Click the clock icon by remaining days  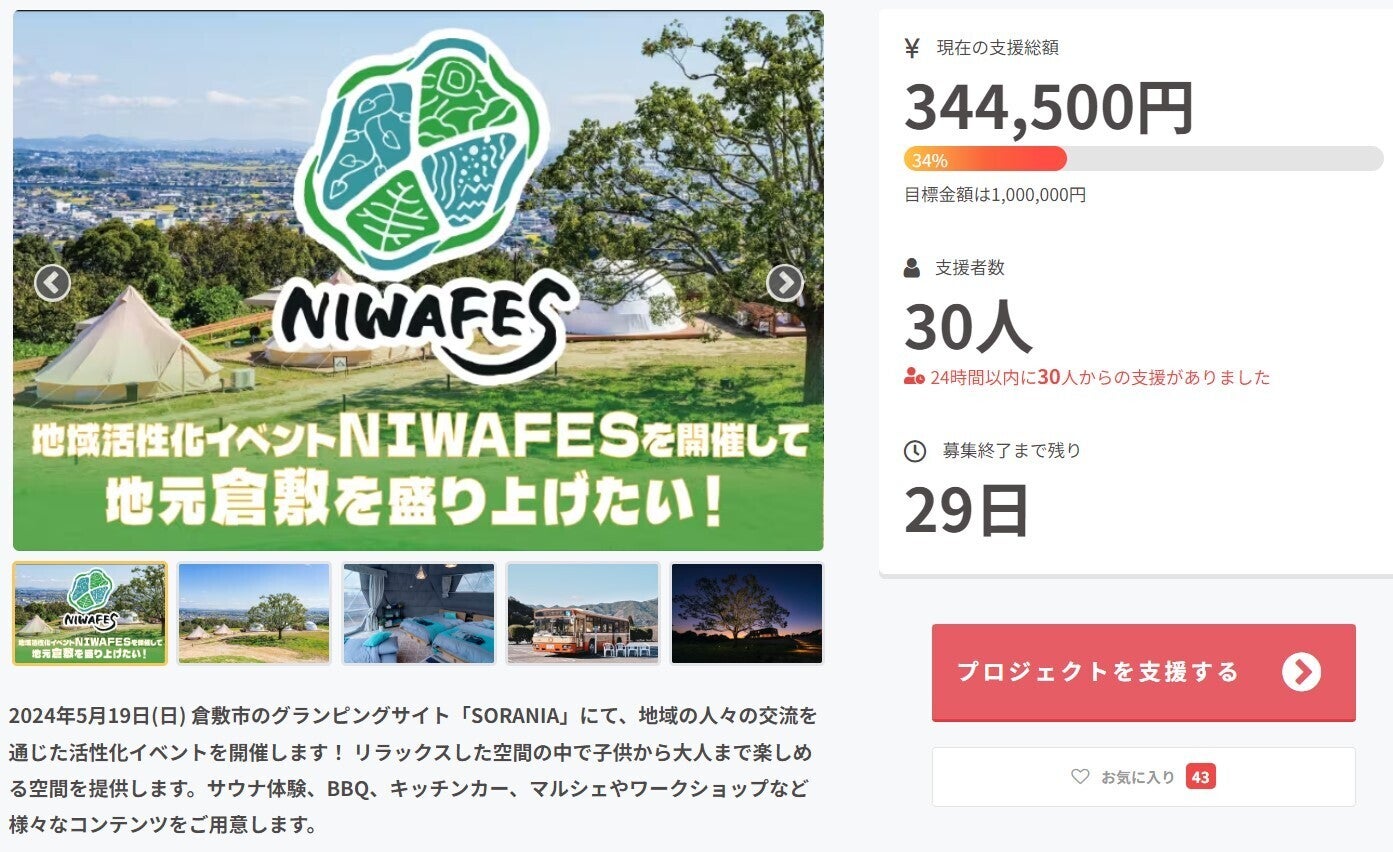click(914, 451)
